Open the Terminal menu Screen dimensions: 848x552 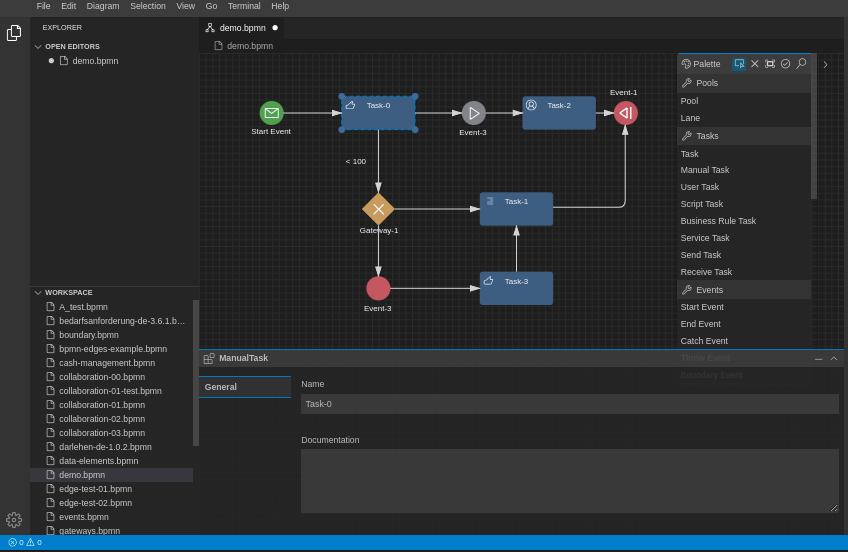pyautogui.click(x=244, y=6)
